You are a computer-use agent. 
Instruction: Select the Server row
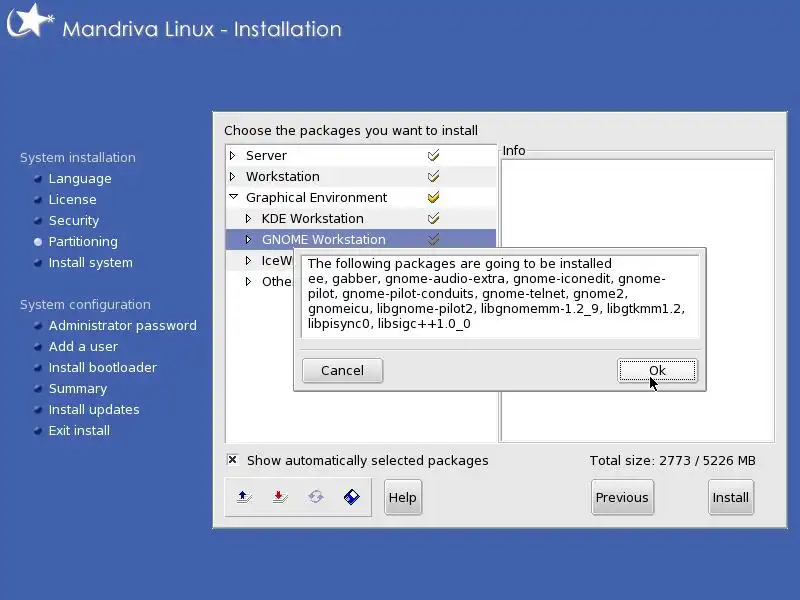tap(361, 155)
